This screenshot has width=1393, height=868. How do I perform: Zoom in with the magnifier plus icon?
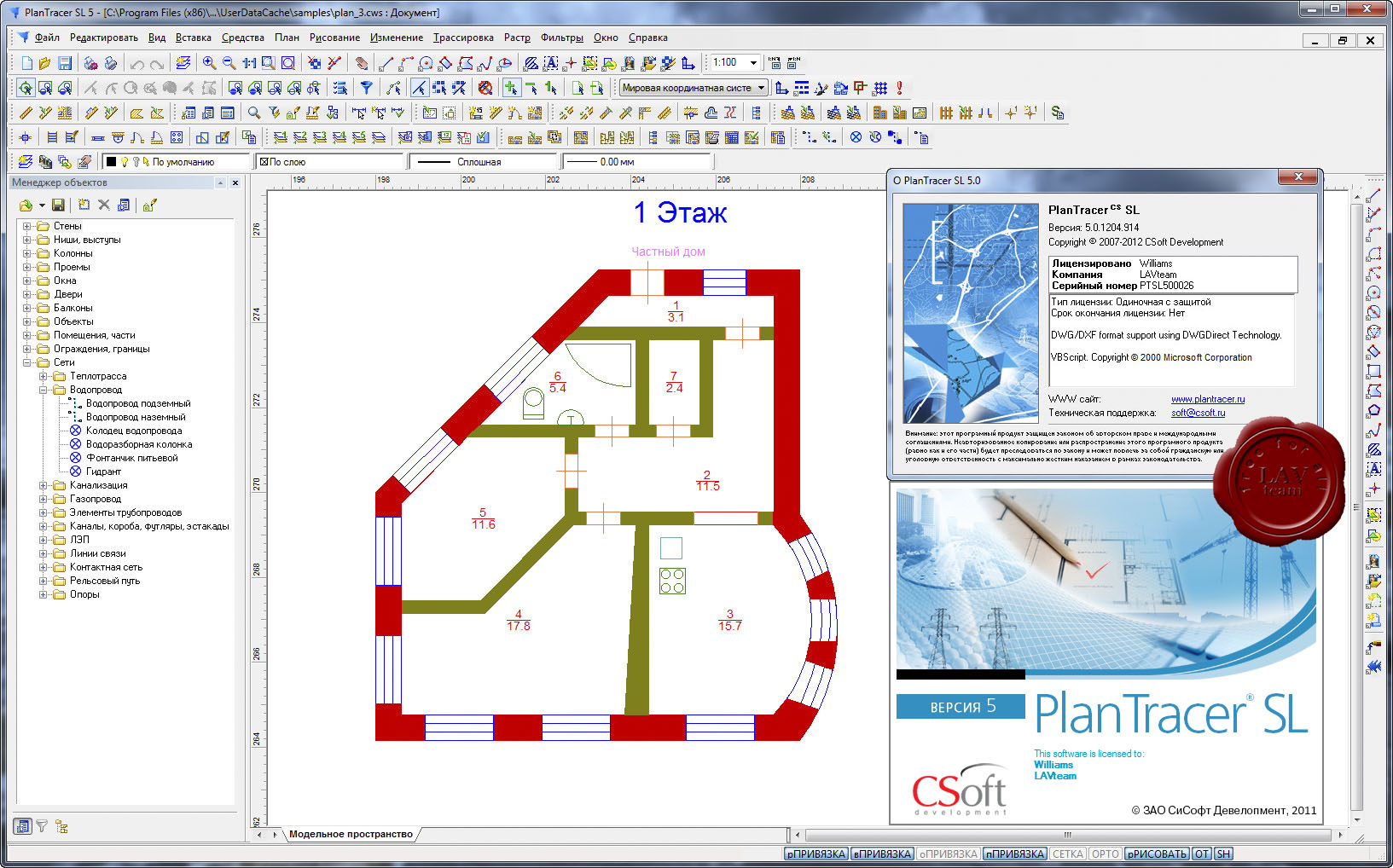tap(209, 63)
